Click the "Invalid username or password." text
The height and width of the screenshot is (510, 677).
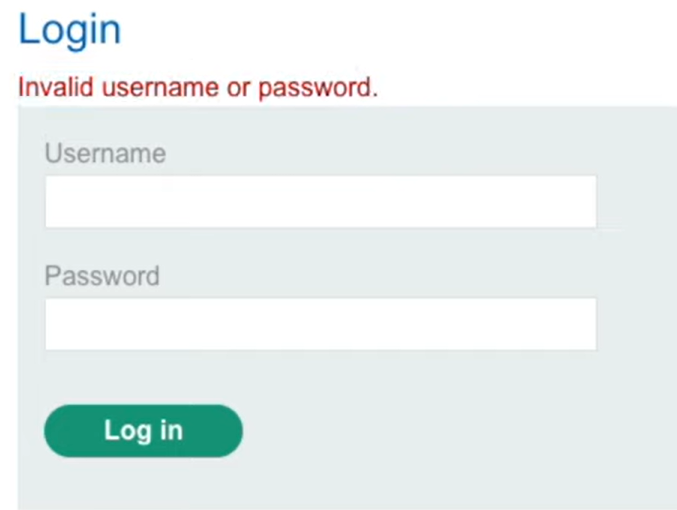point(198,87)
